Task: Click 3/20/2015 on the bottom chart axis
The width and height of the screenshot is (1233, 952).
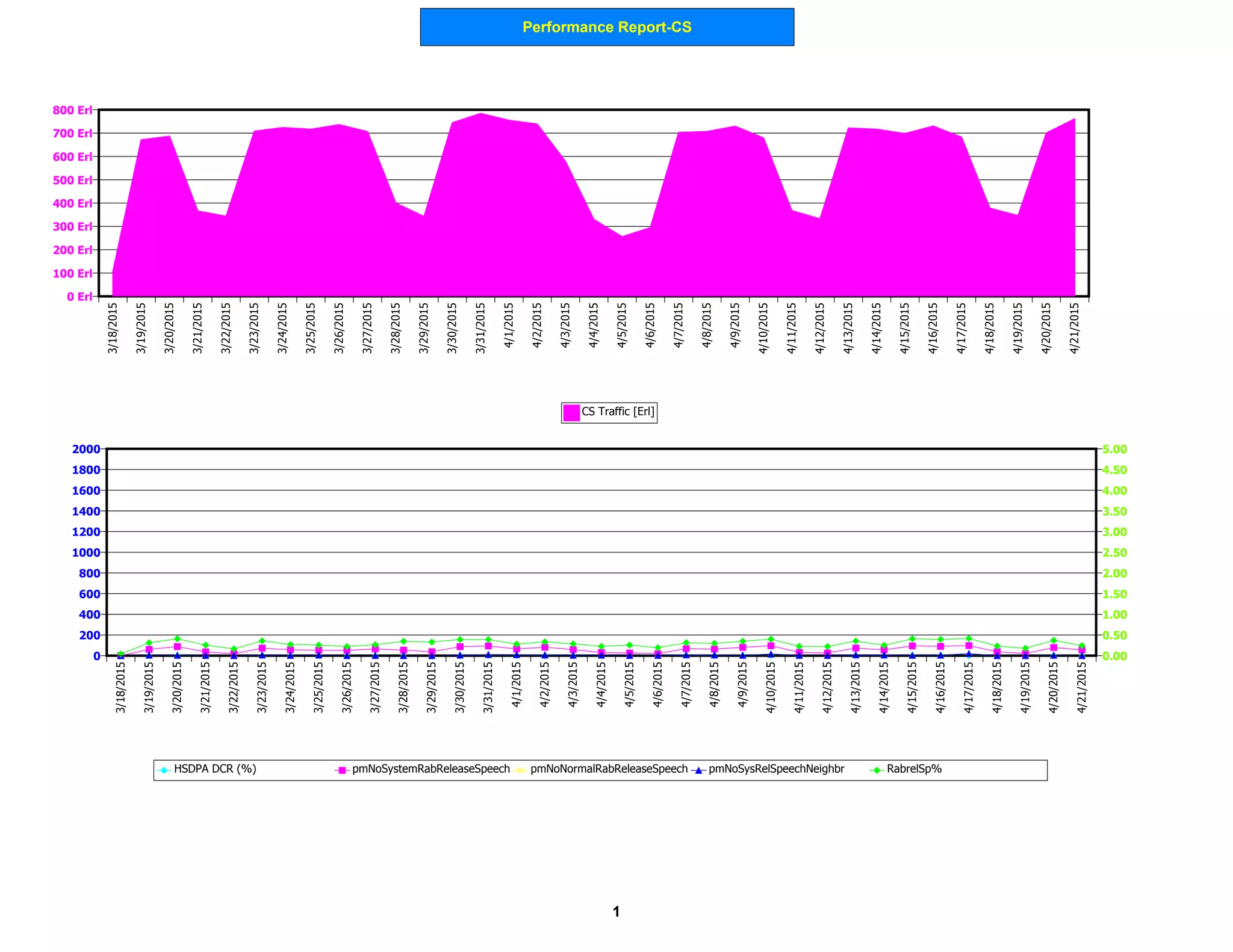Action: (177, 687)
